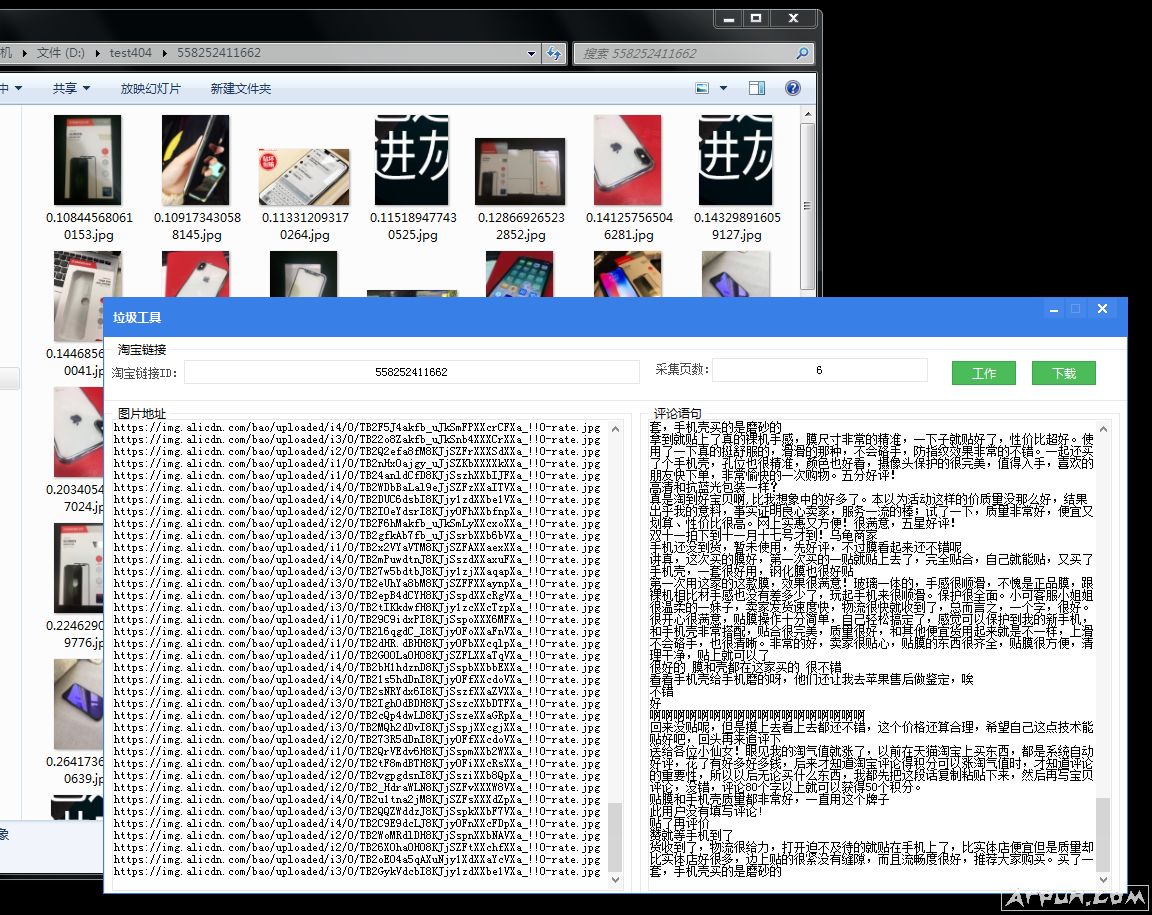Click the search magnifier icon
This screenshot has width=1152, height=915.
802,53
